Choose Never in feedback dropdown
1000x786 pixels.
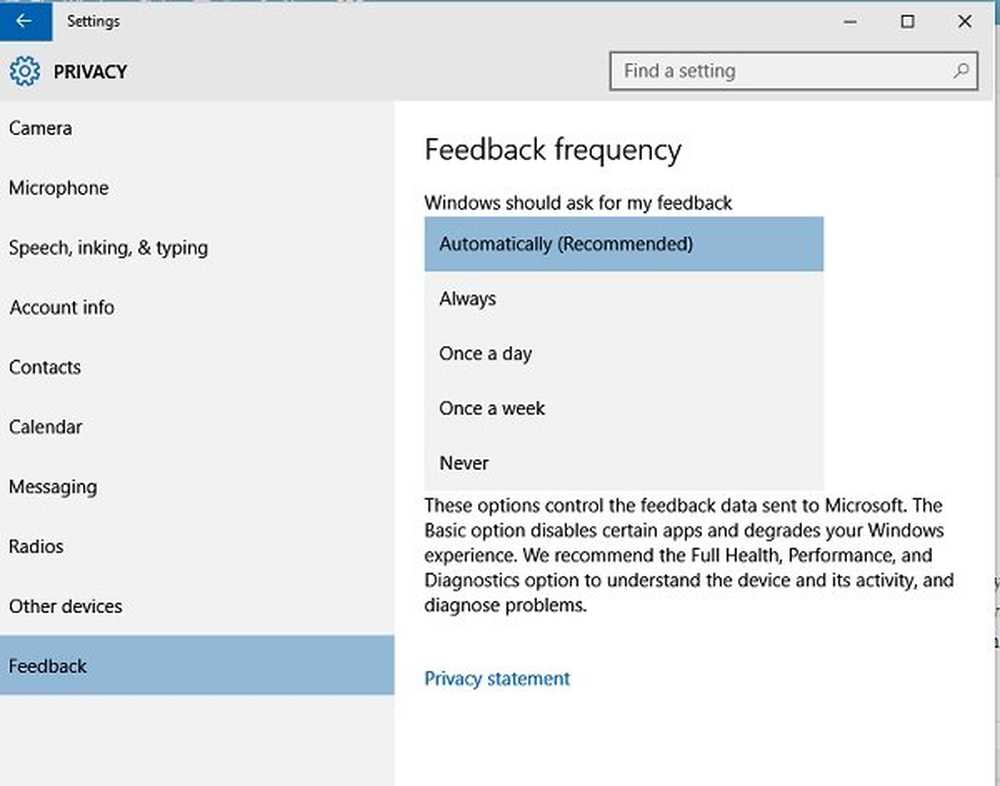[624, 463]
